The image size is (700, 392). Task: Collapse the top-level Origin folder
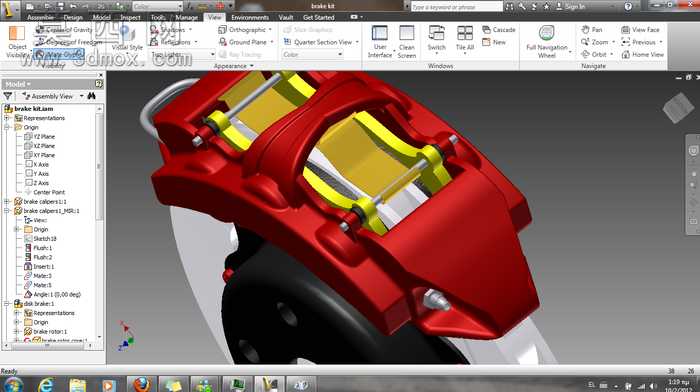pos(7,127)
